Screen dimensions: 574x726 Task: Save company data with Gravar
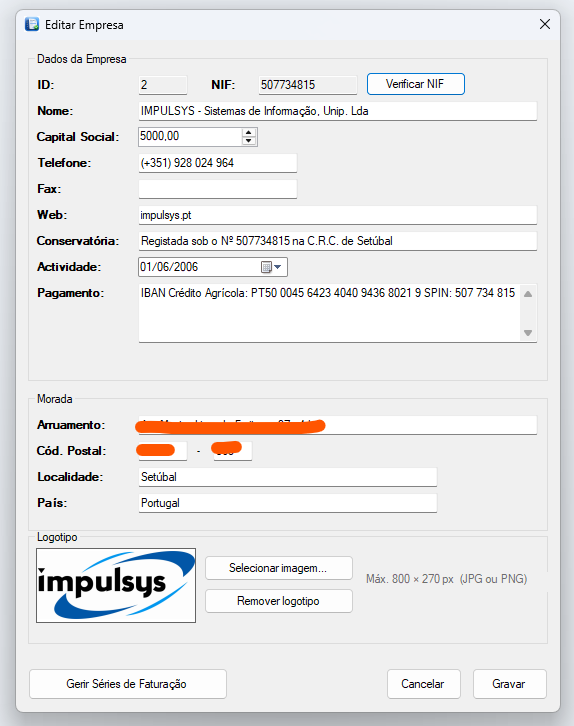pos(510,684)
